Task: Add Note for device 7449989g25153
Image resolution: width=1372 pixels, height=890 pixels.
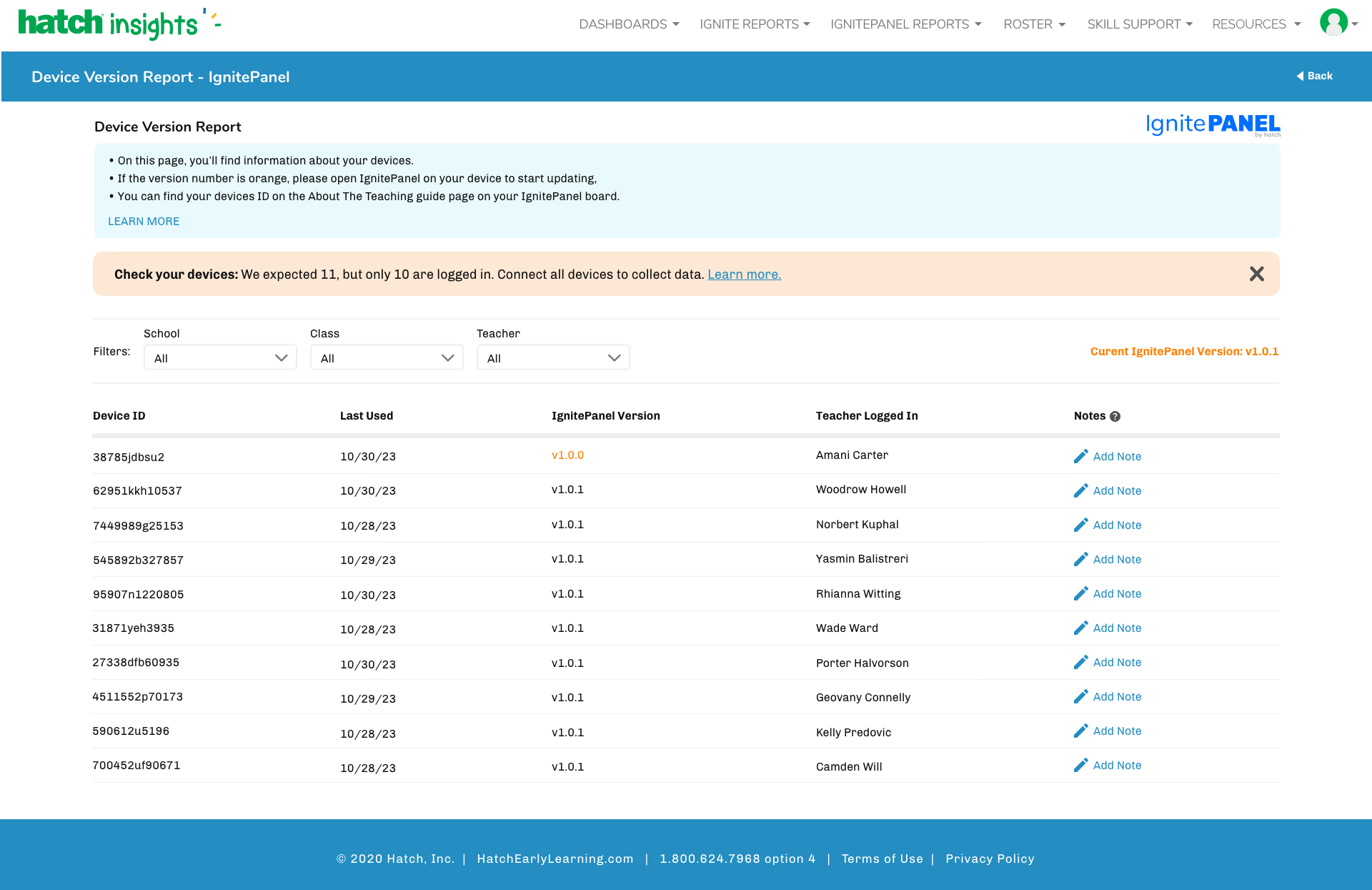Action: 1117,525
